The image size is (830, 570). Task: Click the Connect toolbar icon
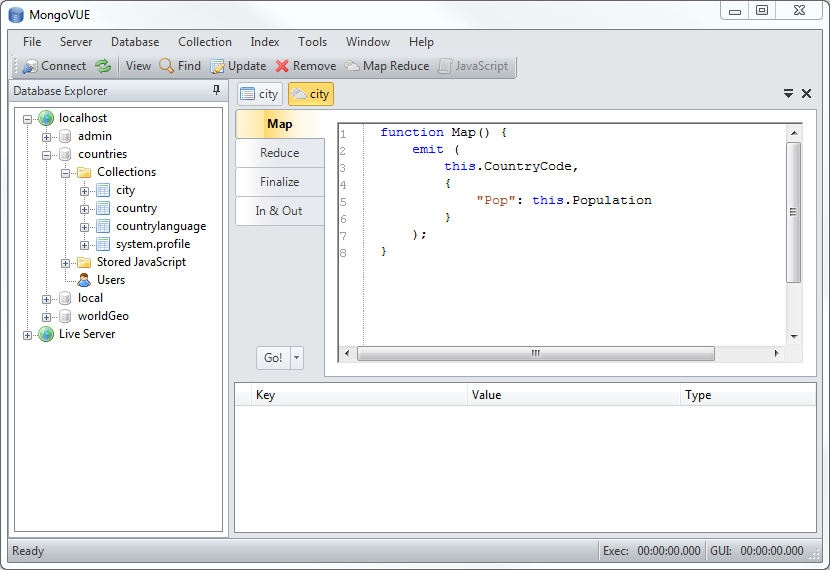(x=29, y=66)
